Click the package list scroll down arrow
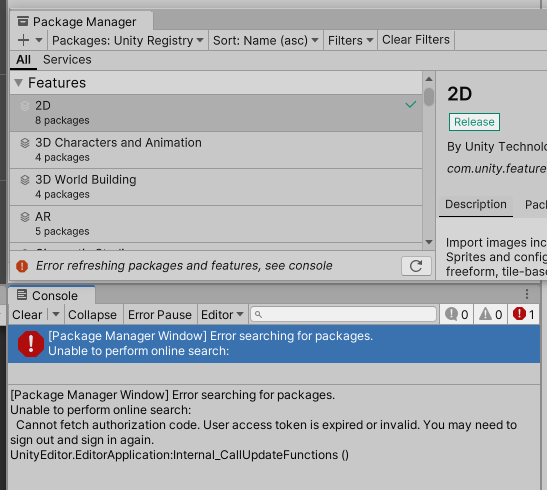Screen dimensions: 547x490 point(429,242)
